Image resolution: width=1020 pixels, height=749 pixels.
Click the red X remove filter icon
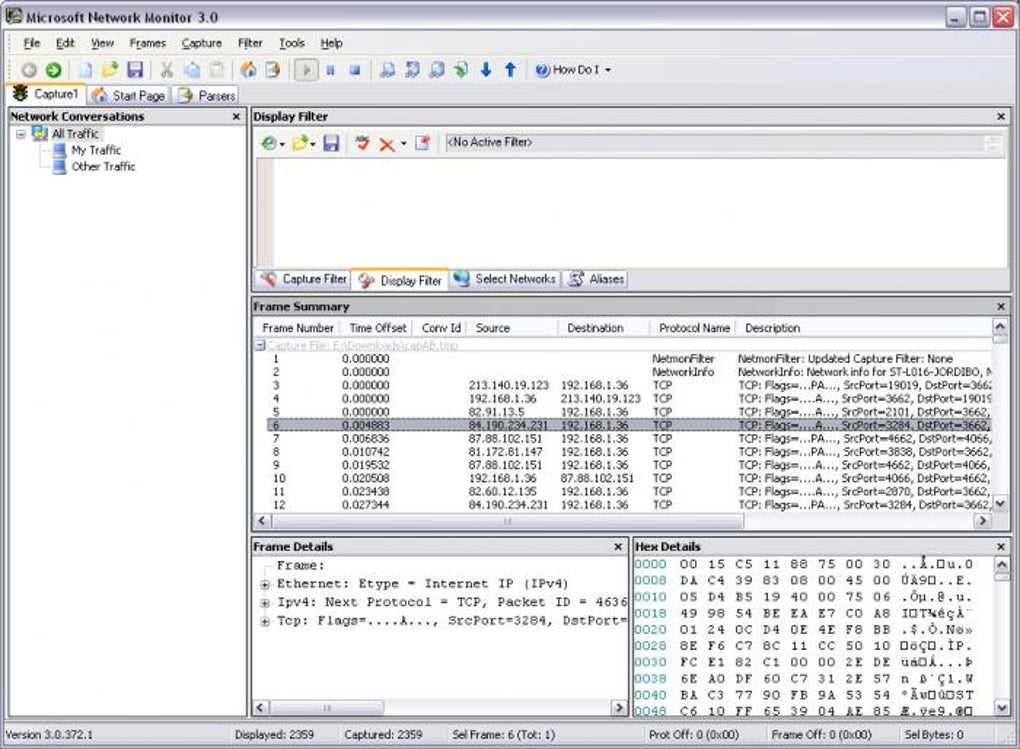tap(386, 144)
